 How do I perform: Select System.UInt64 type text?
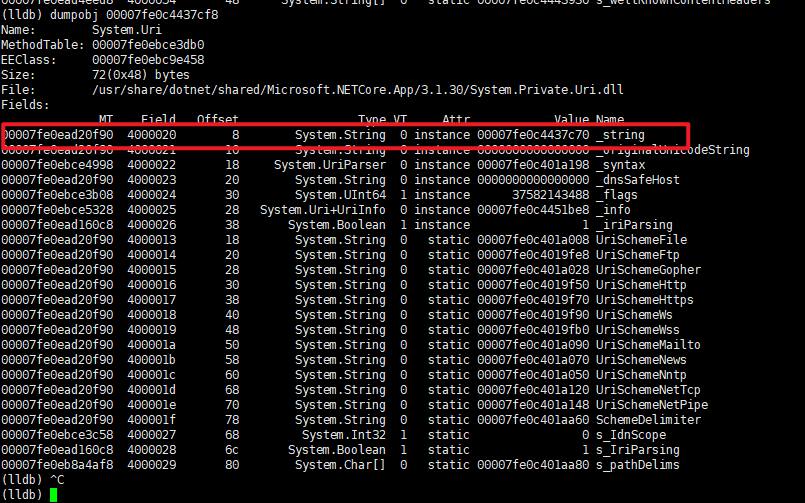click(340, 195)
